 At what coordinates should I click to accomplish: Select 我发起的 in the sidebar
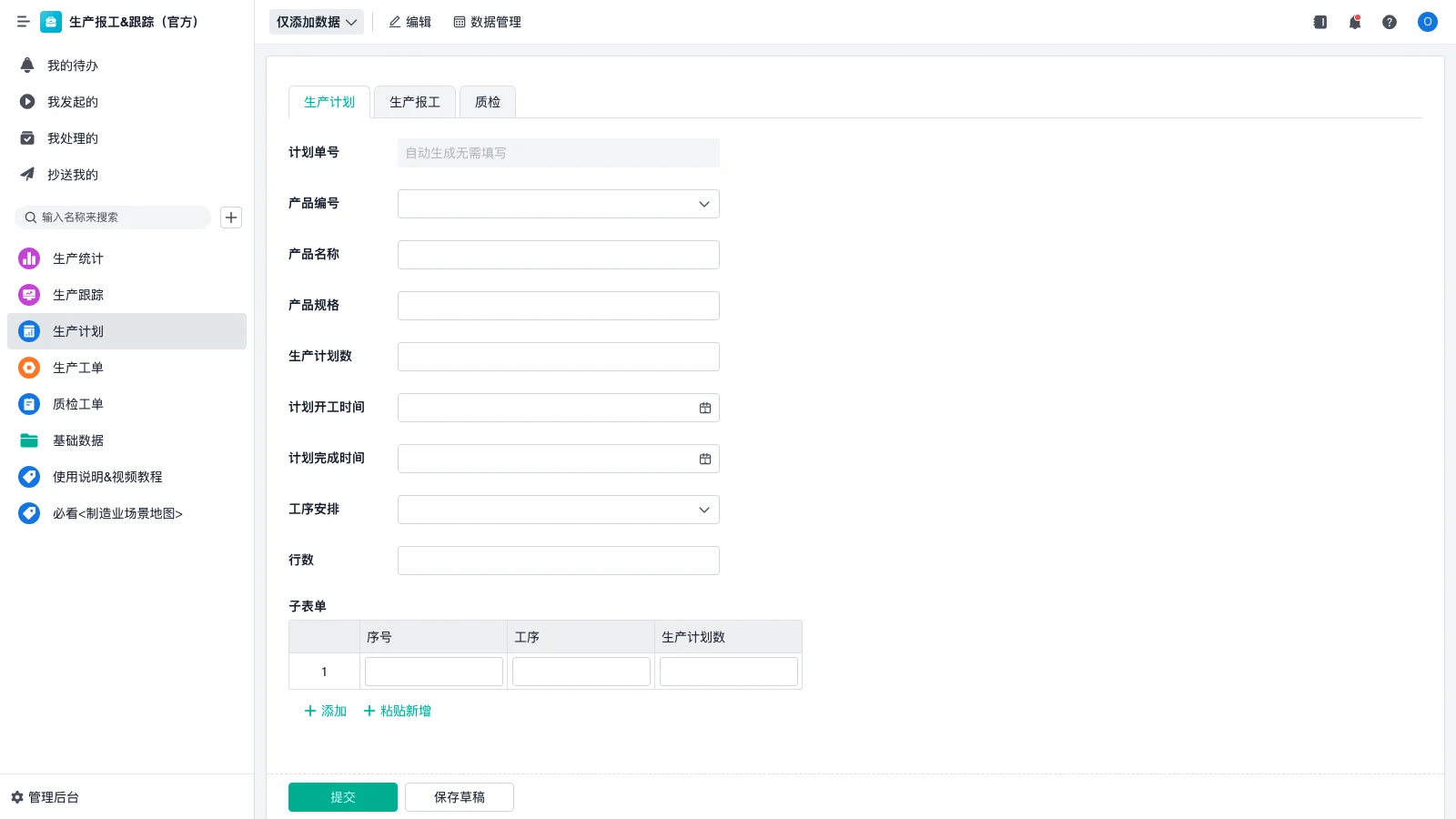pyautogui.click(x=73, y=101)
